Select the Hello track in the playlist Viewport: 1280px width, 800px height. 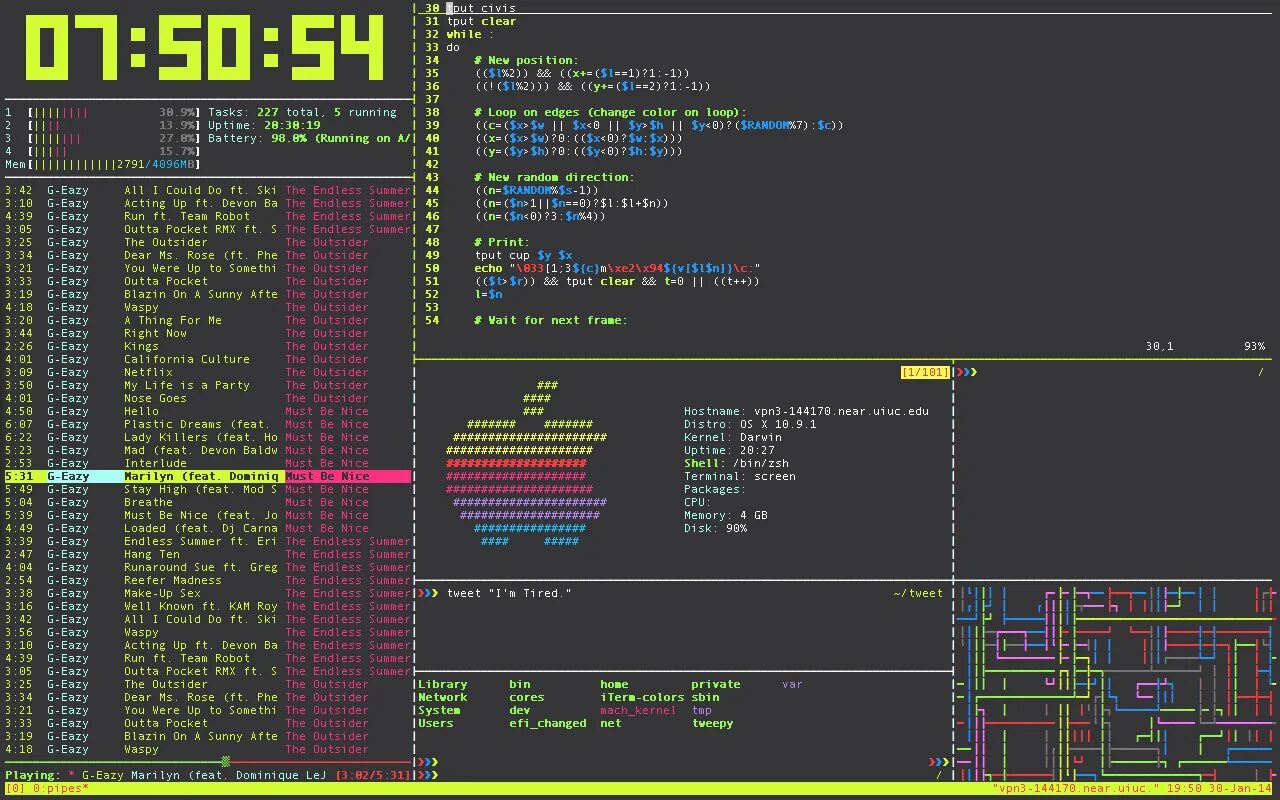pyautogui.click(x=140, y=410)
